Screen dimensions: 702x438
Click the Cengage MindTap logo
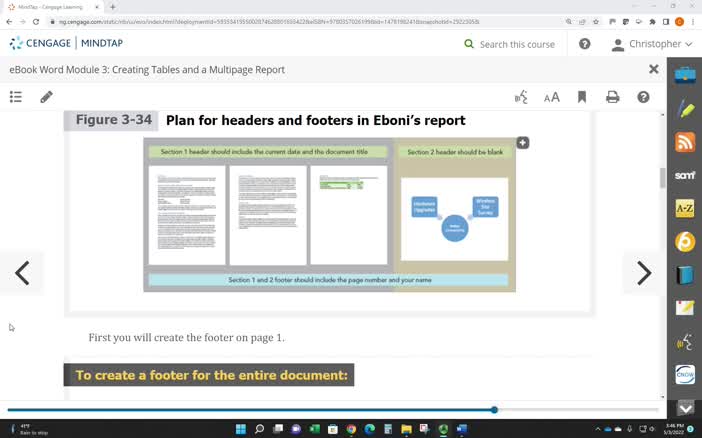pos(66,43)
